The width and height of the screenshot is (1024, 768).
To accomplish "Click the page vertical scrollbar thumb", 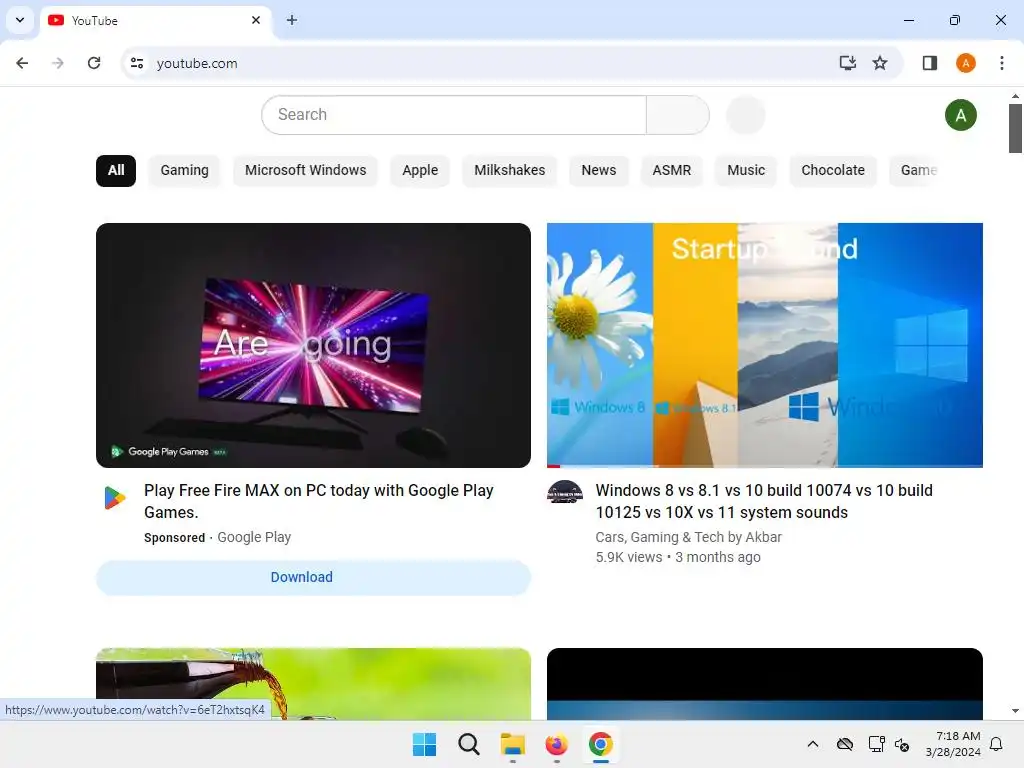I will (1015, 129).
